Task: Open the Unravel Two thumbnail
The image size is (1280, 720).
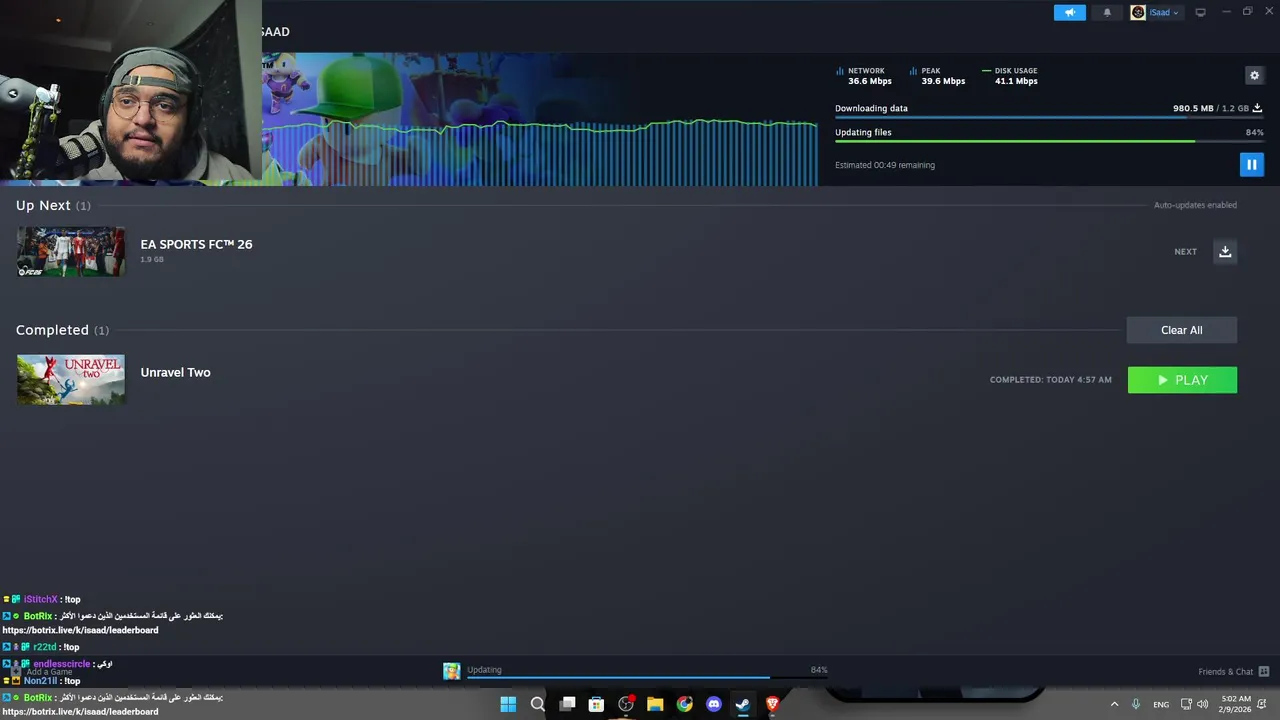Action: [x=71, y=380]
